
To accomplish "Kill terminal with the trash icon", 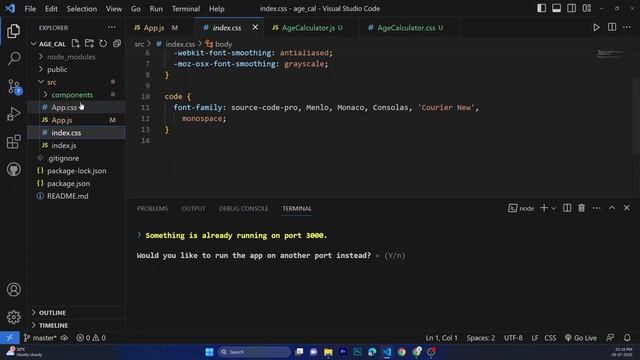I will click(x=582, y=208).
